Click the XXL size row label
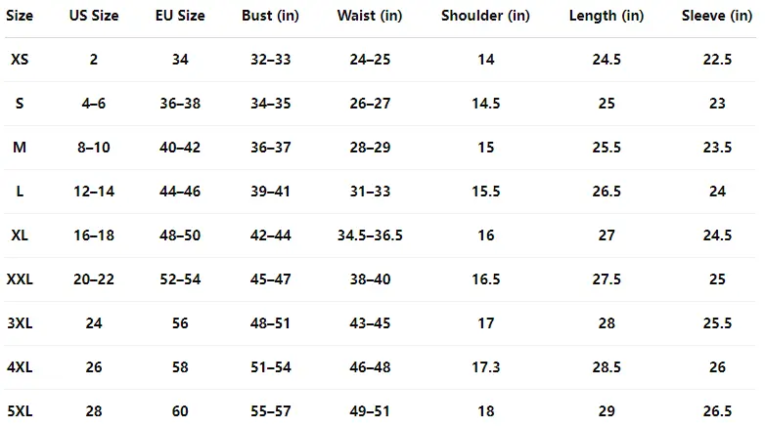 [x=20, y=279]
